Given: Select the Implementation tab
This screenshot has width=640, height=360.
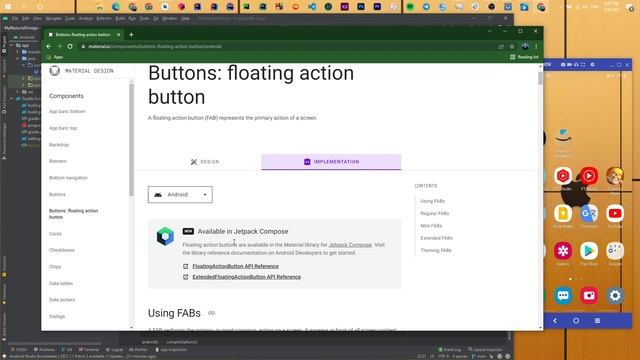Looking at the screenshot, I should [x=331, y=162].
